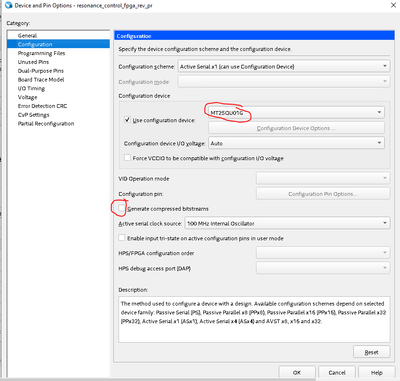The height and width of the screenshot is (381, 400).
Task: Select Dual-Purpose Pins category
Action: pyautogui.click(x=41, y=71)
